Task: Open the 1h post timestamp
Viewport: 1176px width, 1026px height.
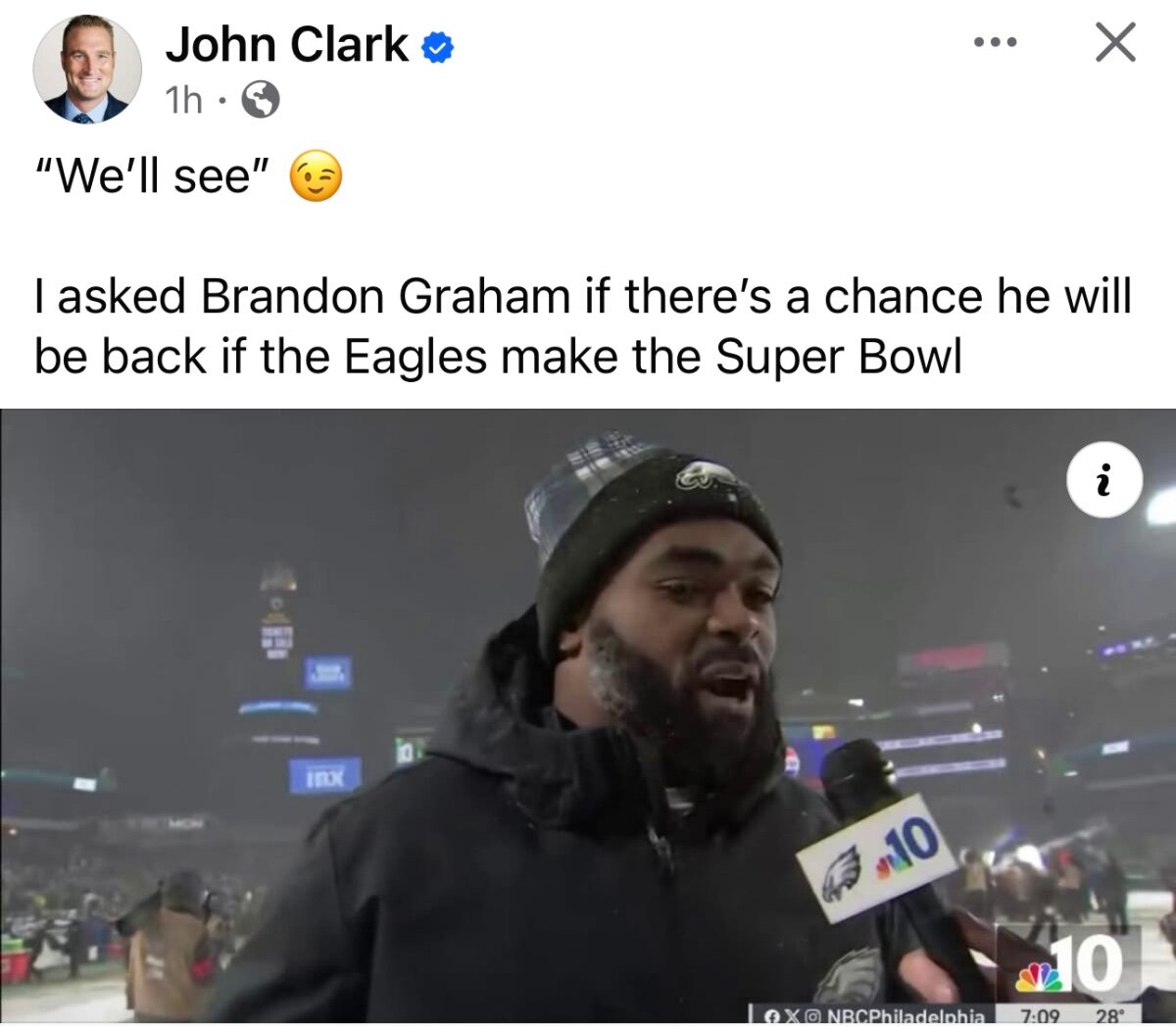Action: click(183, 98)
